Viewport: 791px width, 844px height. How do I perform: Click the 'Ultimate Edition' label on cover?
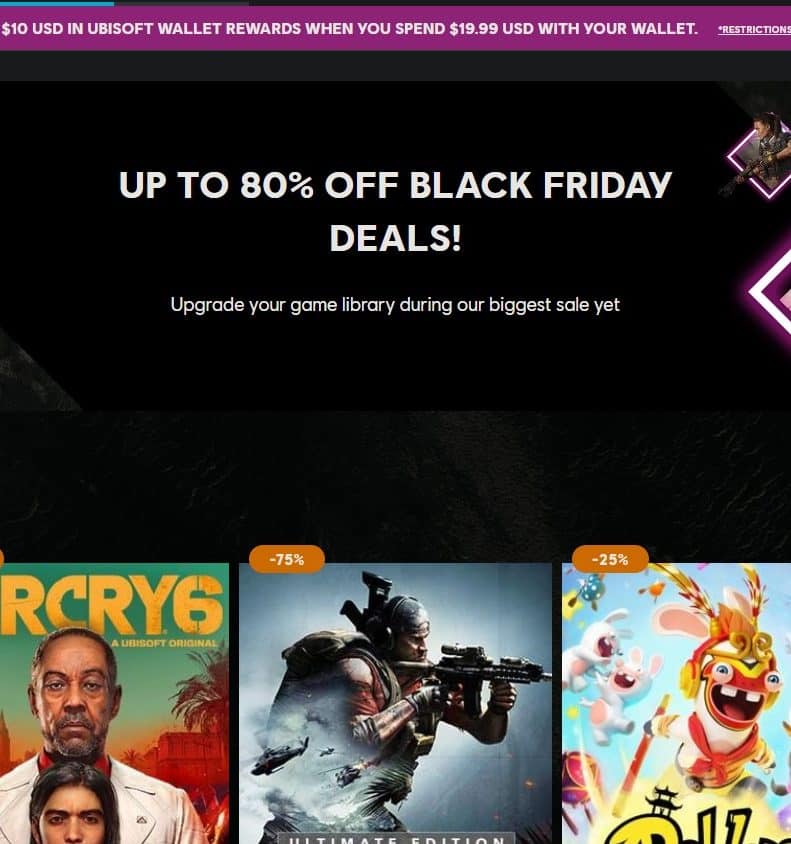397,839
